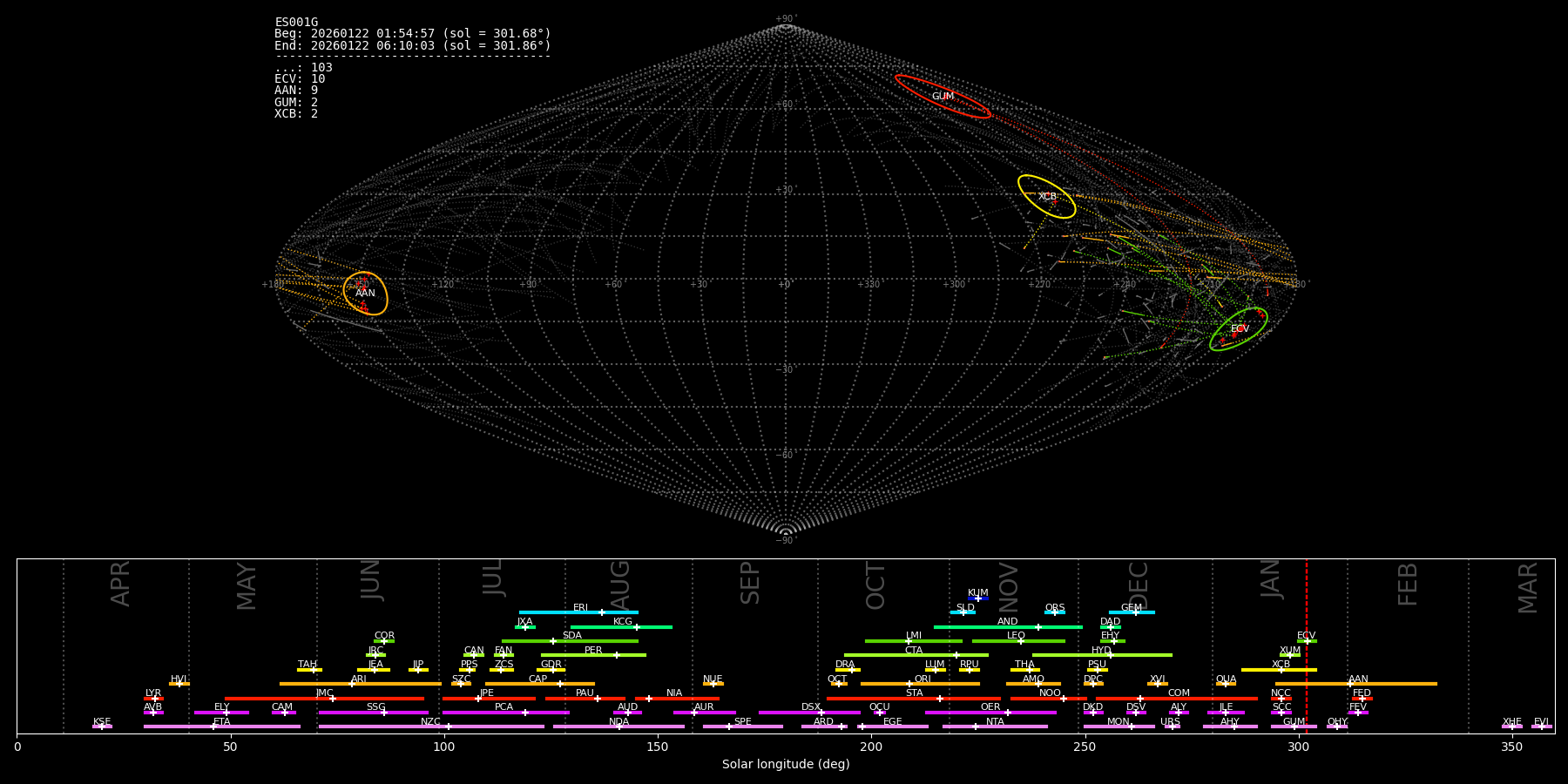Select the ECV radiant label on the sky map

click(x=1240, y=329)
